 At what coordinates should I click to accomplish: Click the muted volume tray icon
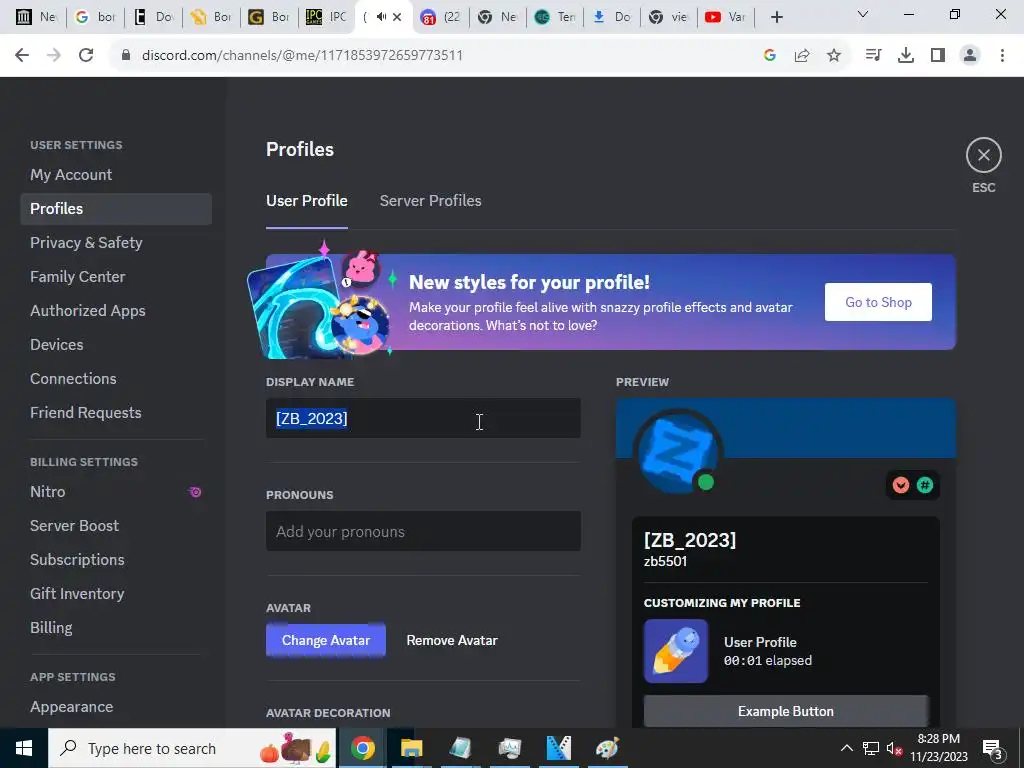(x=894, y=748)
